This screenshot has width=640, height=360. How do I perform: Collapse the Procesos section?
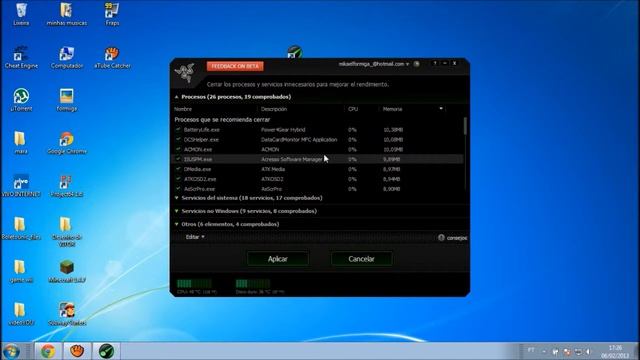[177, 97]
